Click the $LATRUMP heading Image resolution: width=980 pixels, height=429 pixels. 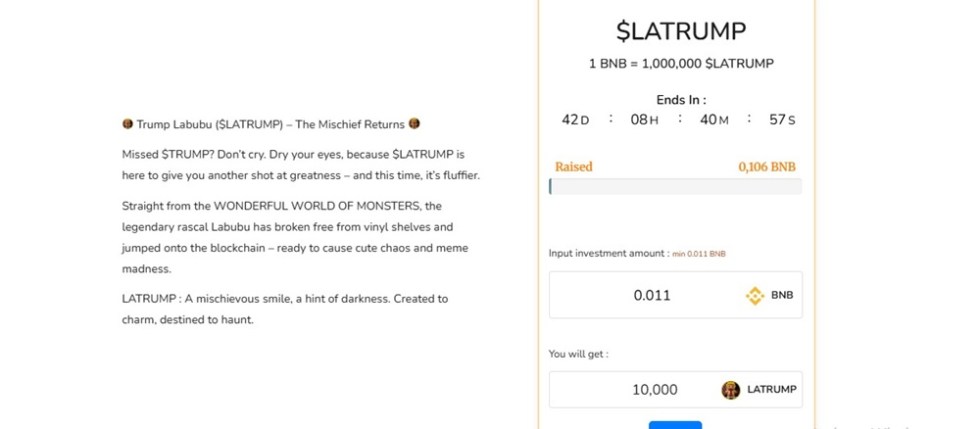[681, 31]
